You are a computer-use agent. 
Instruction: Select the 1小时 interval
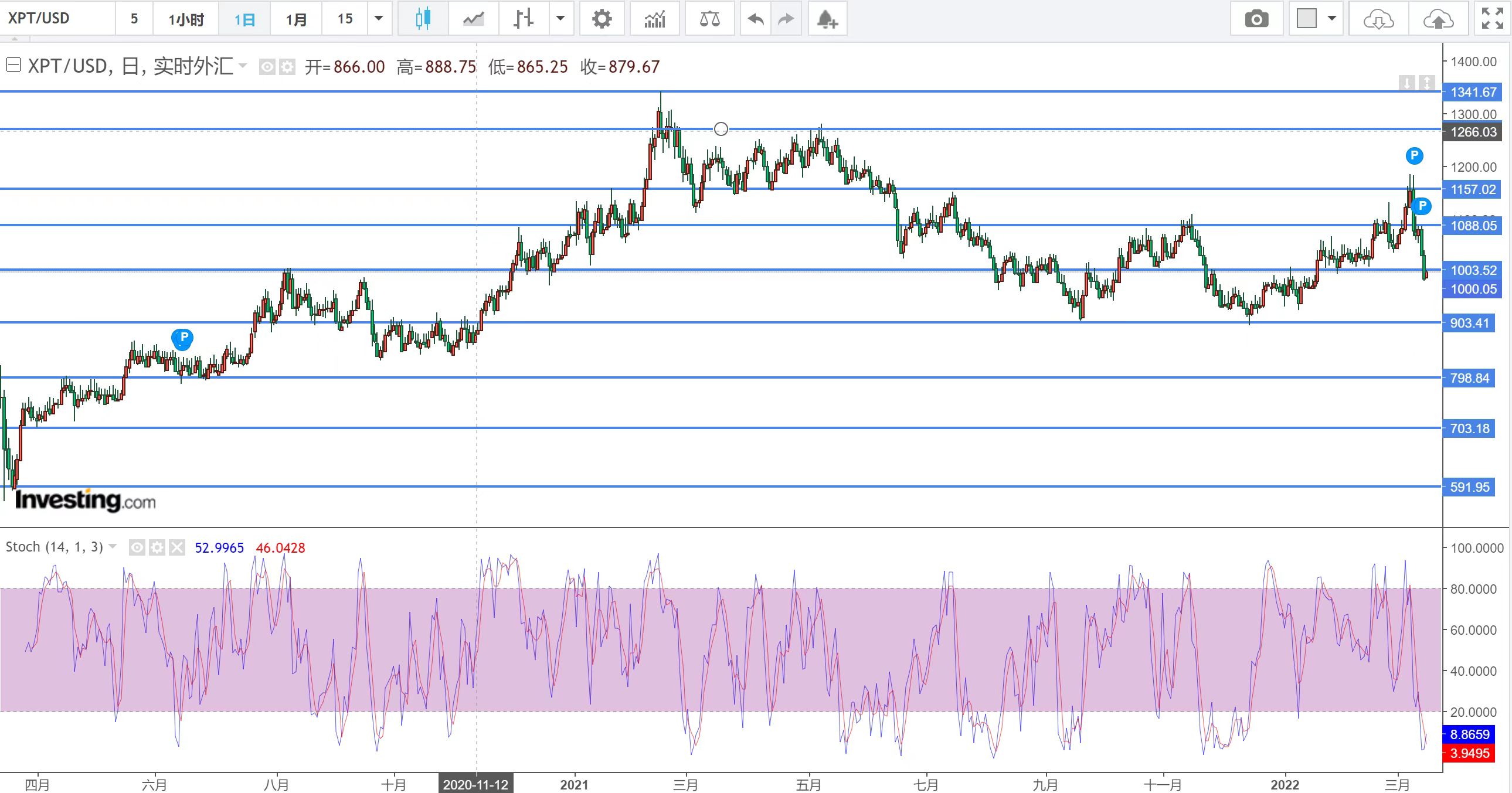click(186, 19)
